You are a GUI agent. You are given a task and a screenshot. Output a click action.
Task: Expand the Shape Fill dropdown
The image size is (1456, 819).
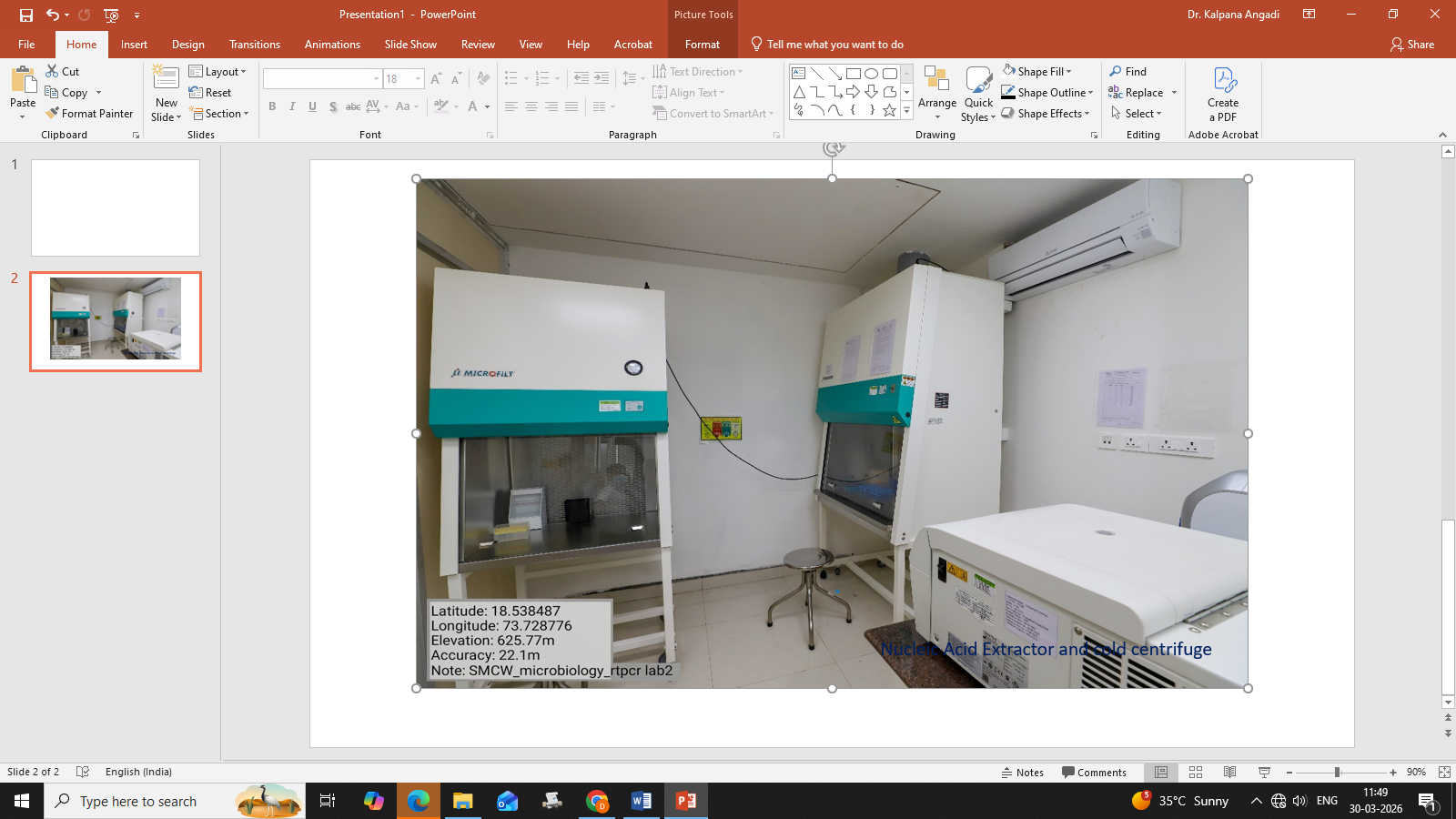[1069, 72]
